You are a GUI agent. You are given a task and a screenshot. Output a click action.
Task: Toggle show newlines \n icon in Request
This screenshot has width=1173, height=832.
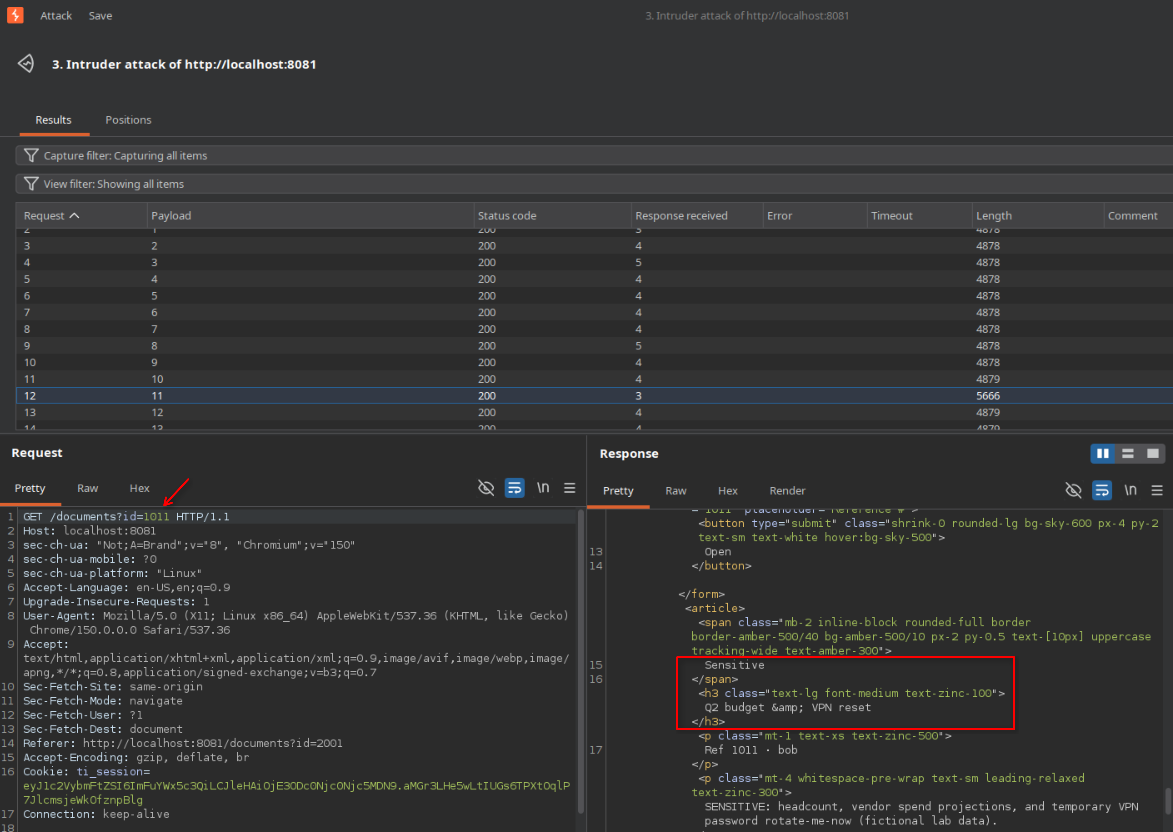(x=543, y=488)
